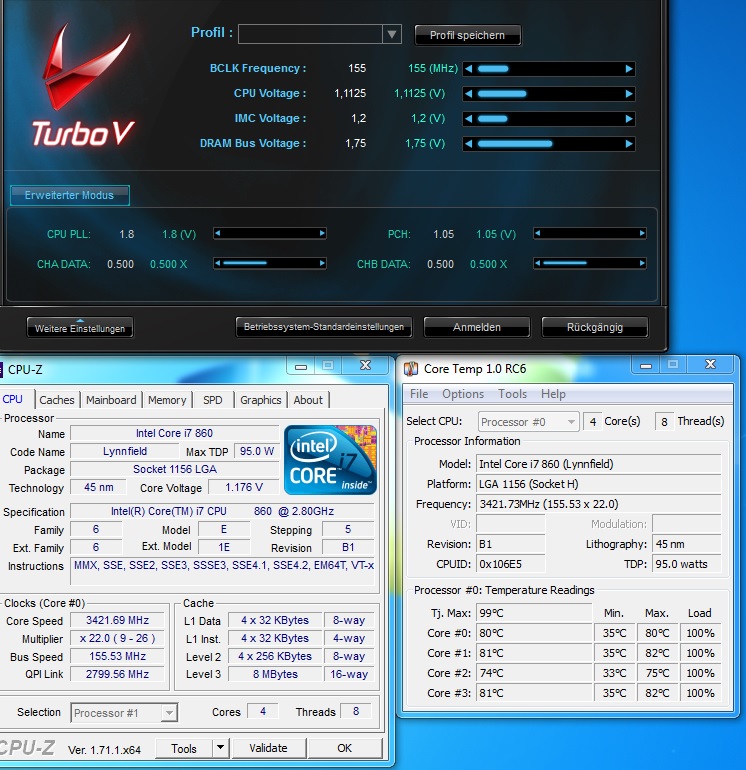Click the Validate button in CPU-Z
This screenshot has height=770, width=746.
click(x=269, y=748)
